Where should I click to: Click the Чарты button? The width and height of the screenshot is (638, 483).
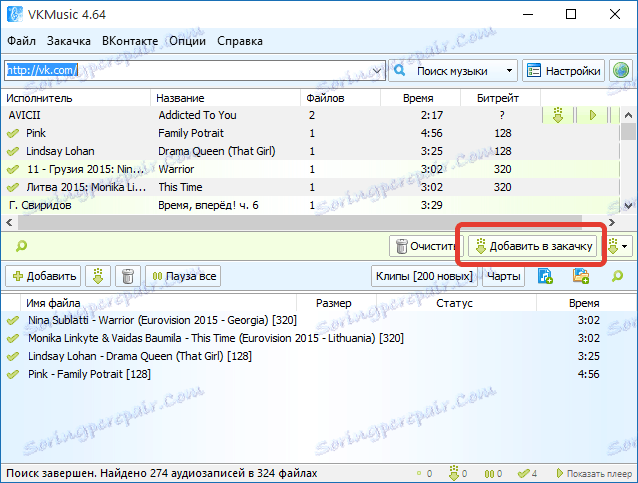click(503, 276)
